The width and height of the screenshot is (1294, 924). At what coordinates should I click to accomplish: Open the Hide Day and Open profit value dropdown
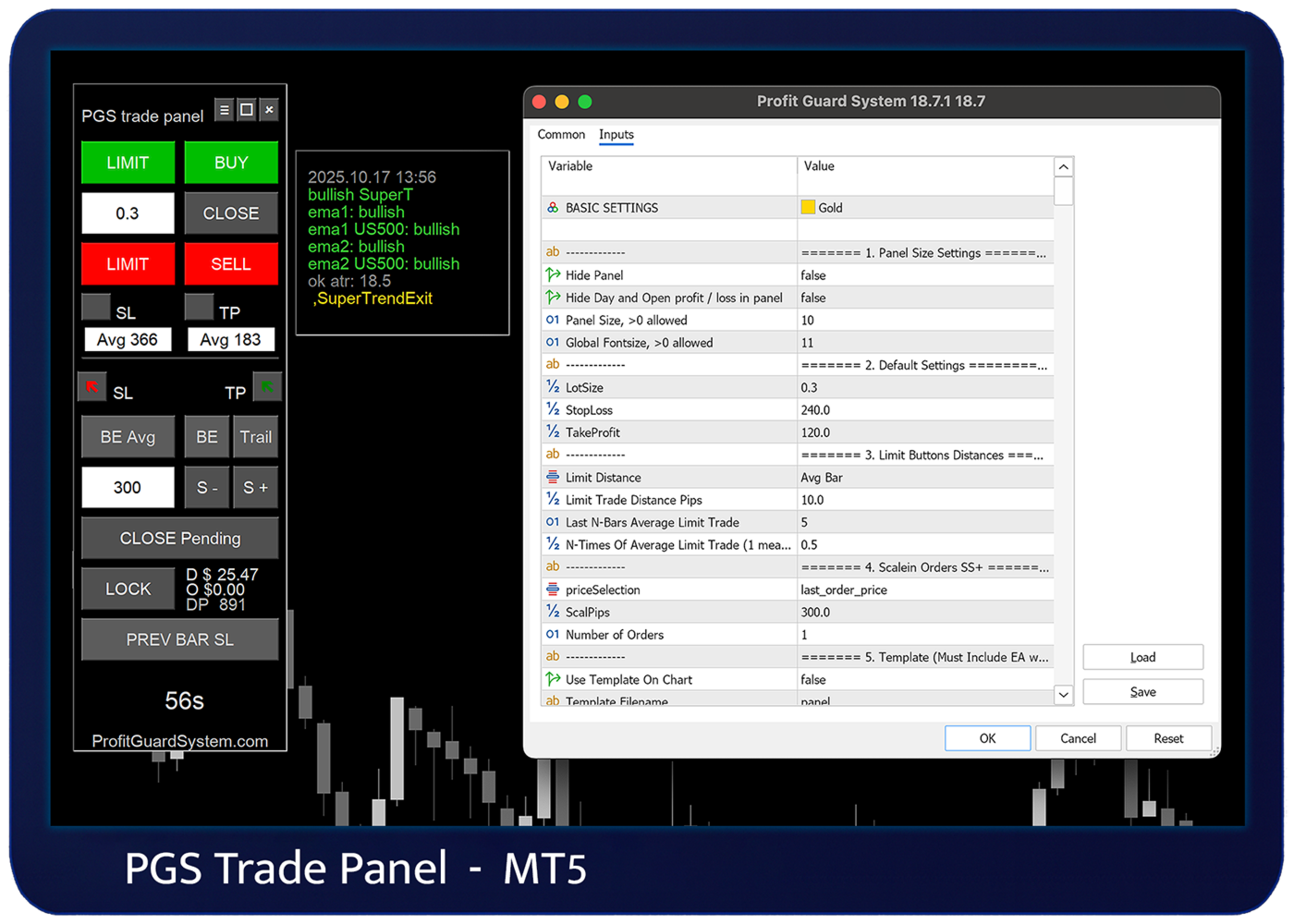coord(925,298)
